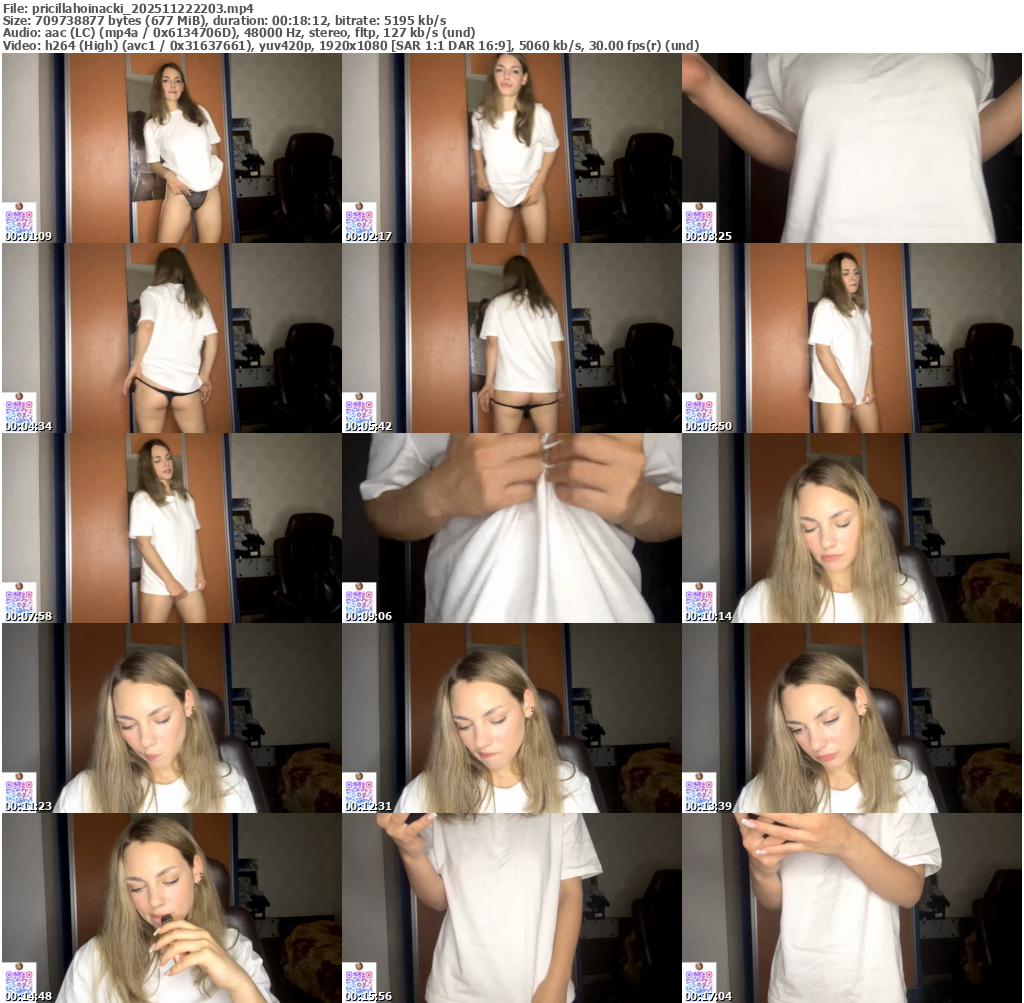Click the QR code icon in the 00:03:25 frame
Screen dimensions: 1024x1003
pos(699,218)
